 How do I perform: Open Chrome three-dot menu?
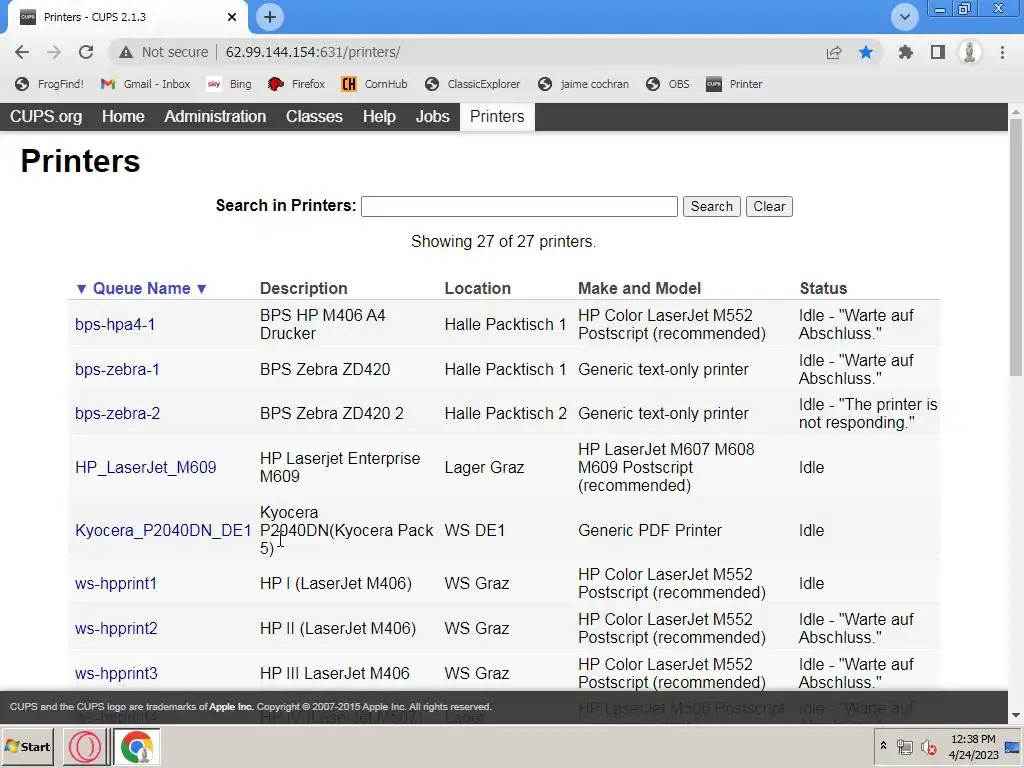pyautogui.click(x=1002, y=52)
